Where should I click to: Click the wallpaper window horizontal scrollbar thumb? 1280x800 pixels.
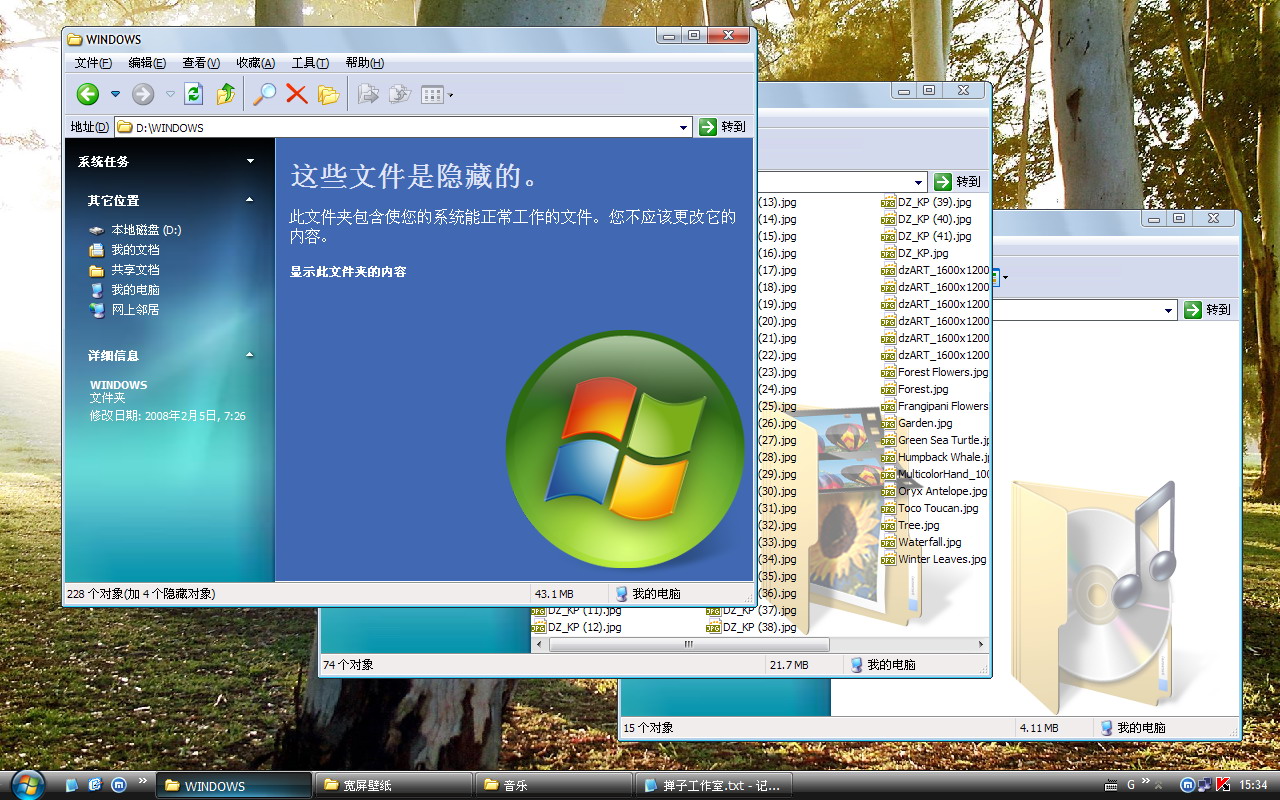[x=687, y=645]
